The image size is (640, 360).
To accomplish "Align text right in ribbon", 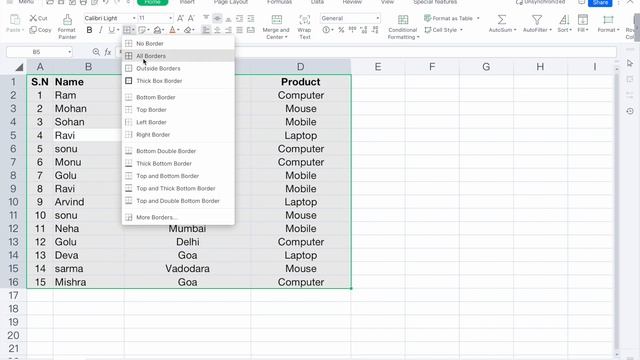I will pos(229,30).
